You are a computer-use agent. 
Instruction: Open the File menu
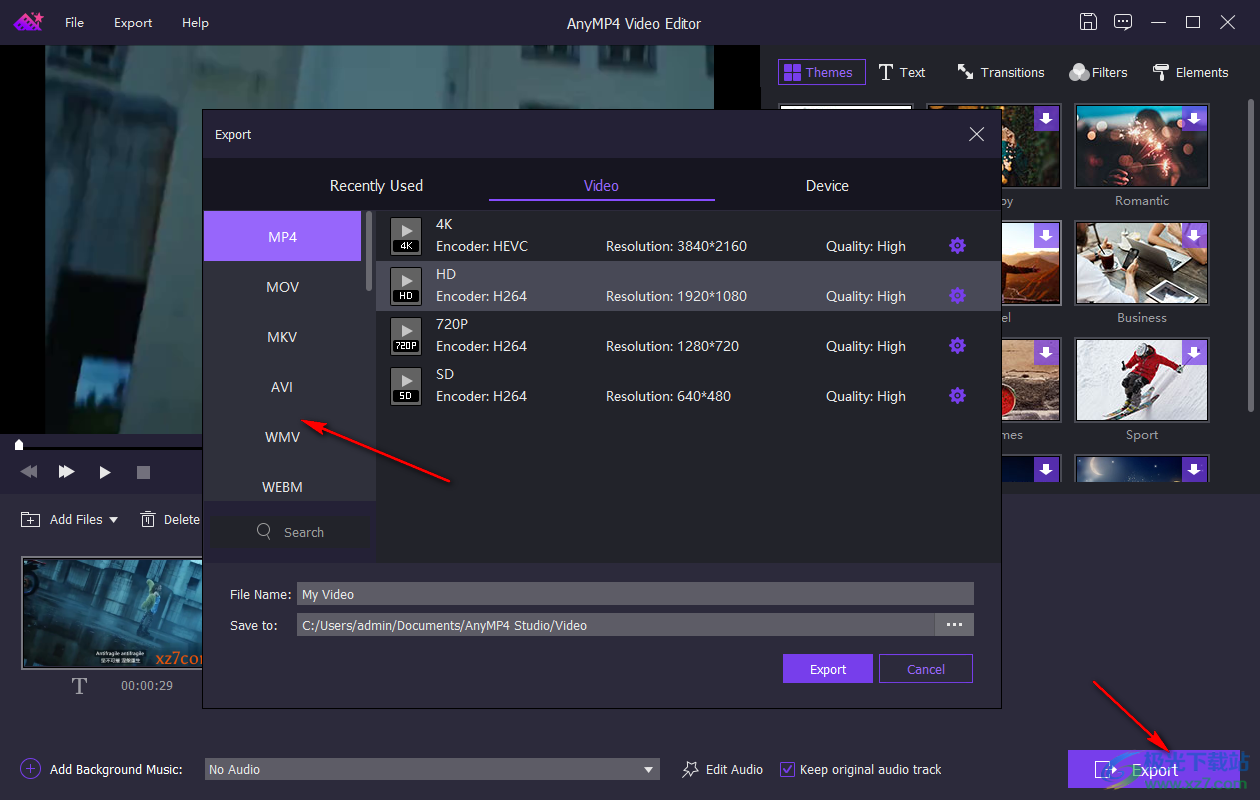tap(75, 22)
